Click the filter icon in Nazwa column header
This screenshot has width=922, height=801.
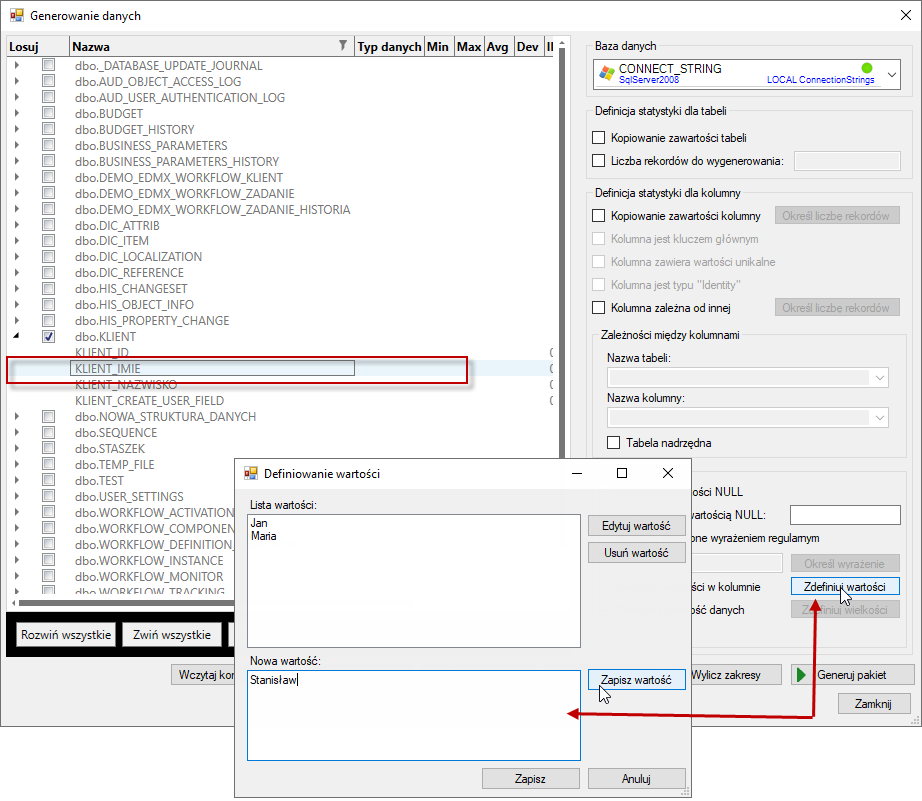coord(343,46)
